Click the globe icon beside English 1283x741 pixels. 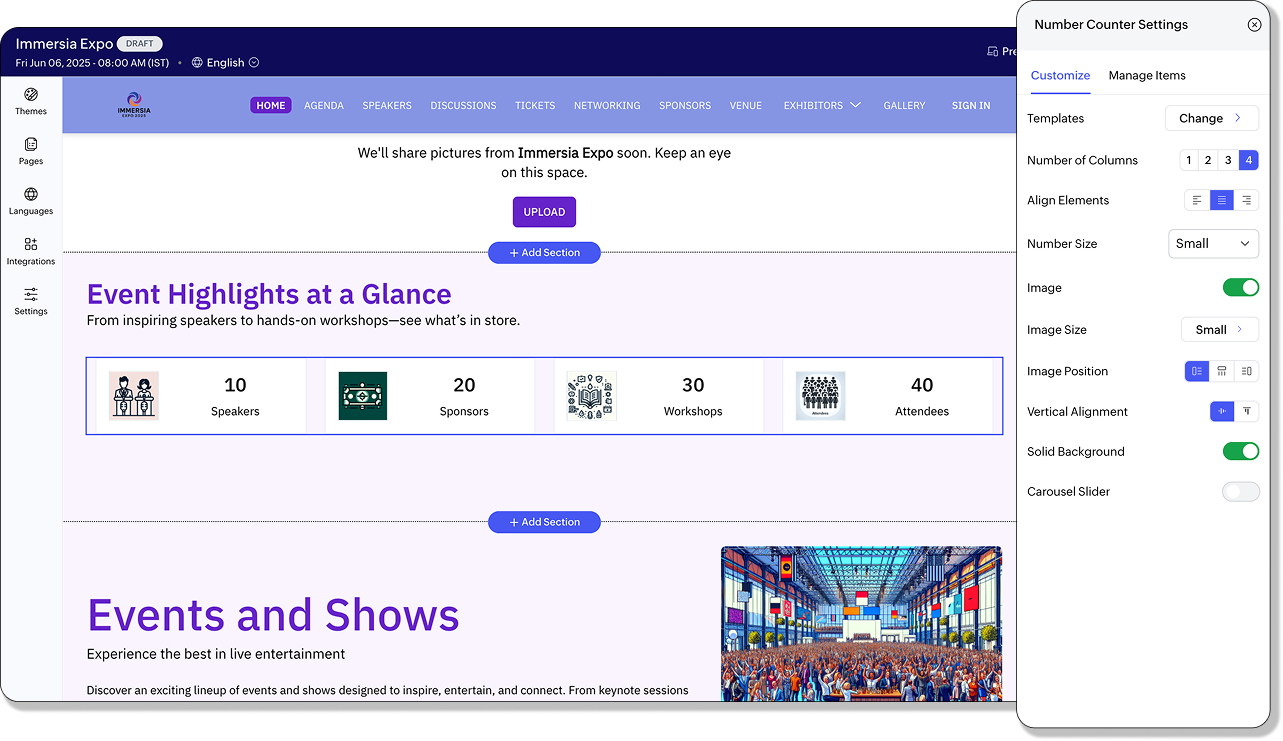(x=198, y=62)
